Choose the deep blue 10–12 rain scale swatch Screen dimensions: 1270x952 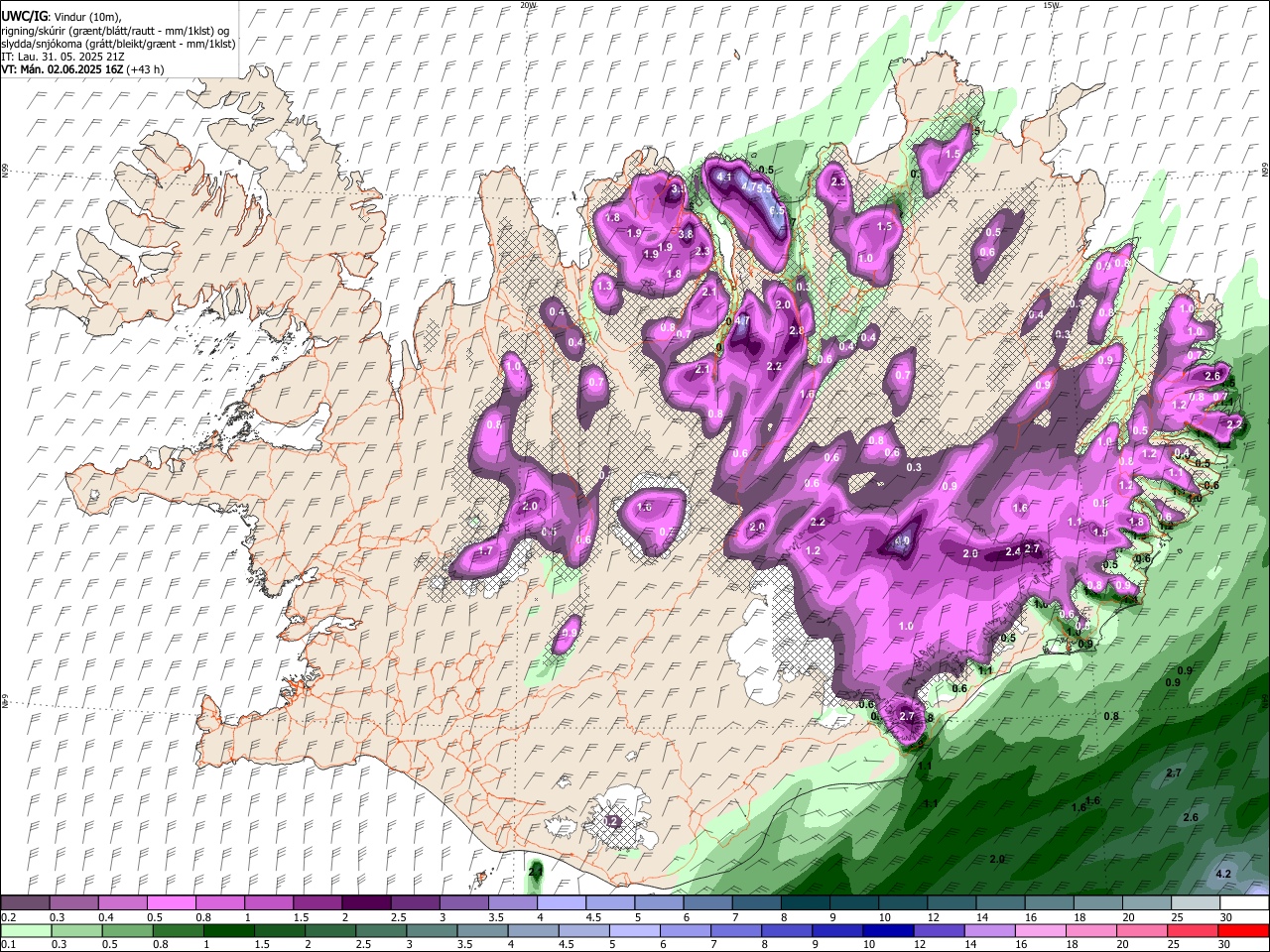[x=888, y=931]
